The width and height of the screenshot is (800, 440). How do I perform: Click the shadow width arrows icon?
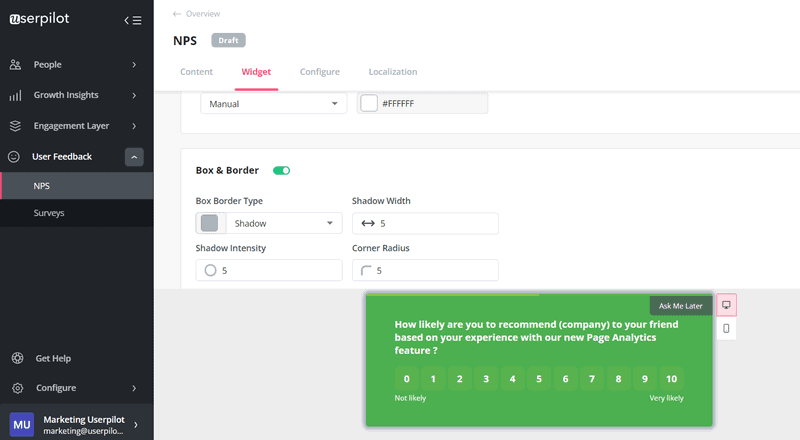click(x=368, y=224)
